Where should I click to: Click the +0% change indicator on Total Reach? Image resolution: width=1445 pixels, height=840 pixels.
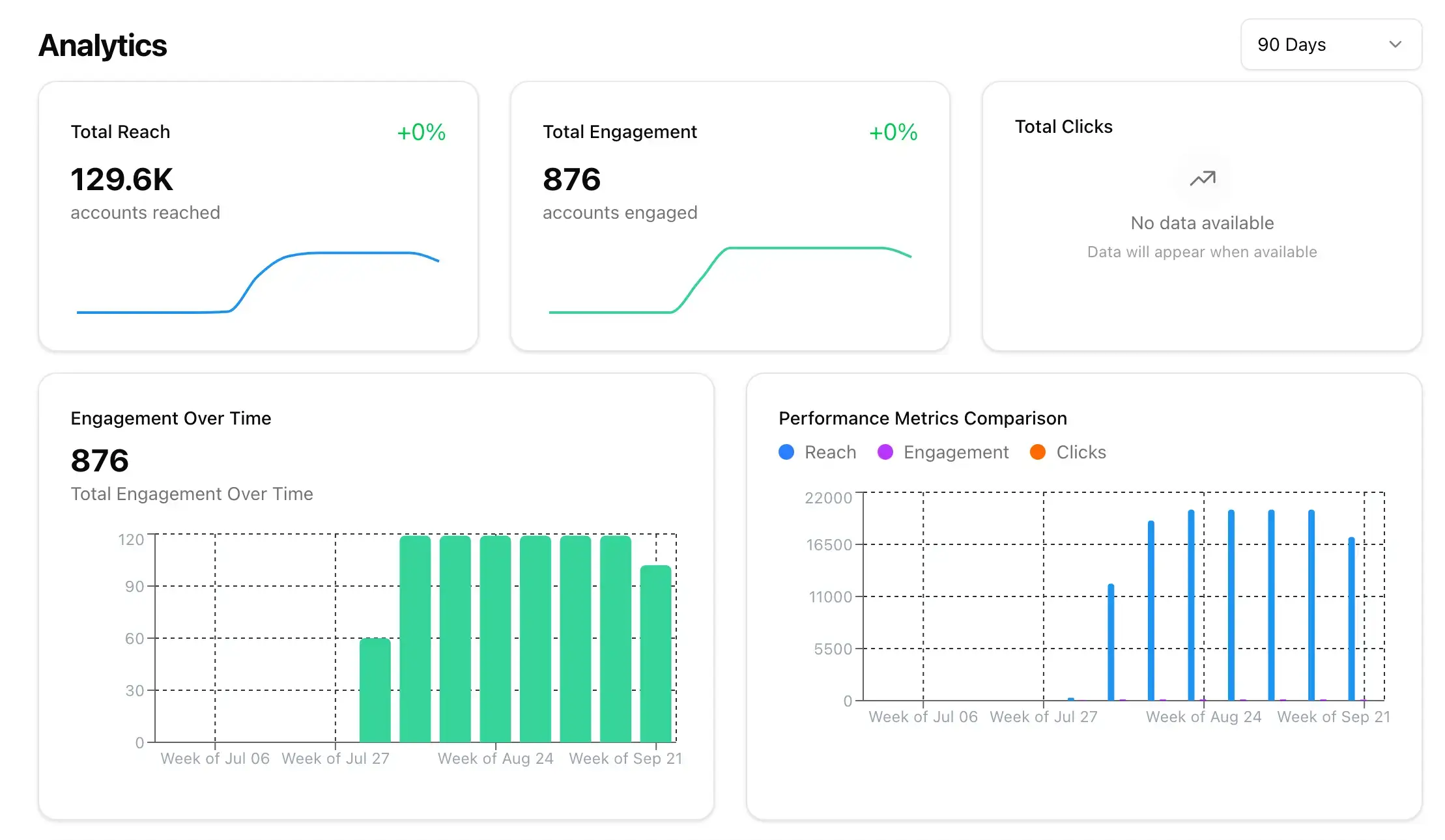point(420,132)
